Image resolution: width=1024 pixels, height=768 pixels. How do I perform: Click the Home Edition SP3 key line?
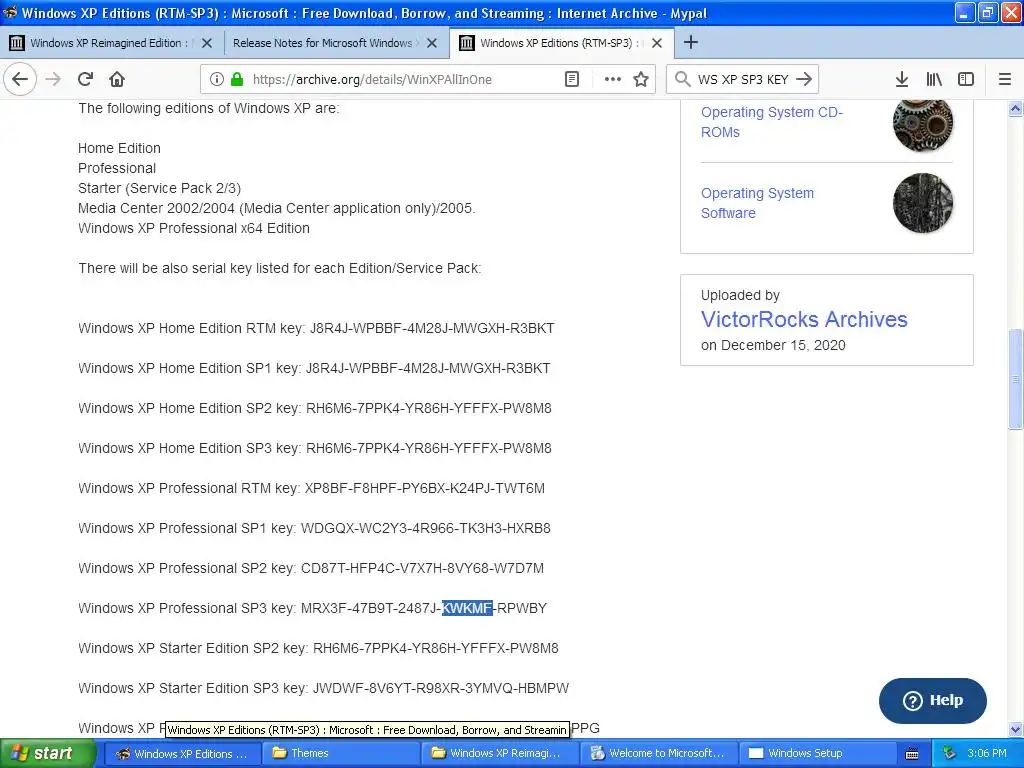coord(315,448)
